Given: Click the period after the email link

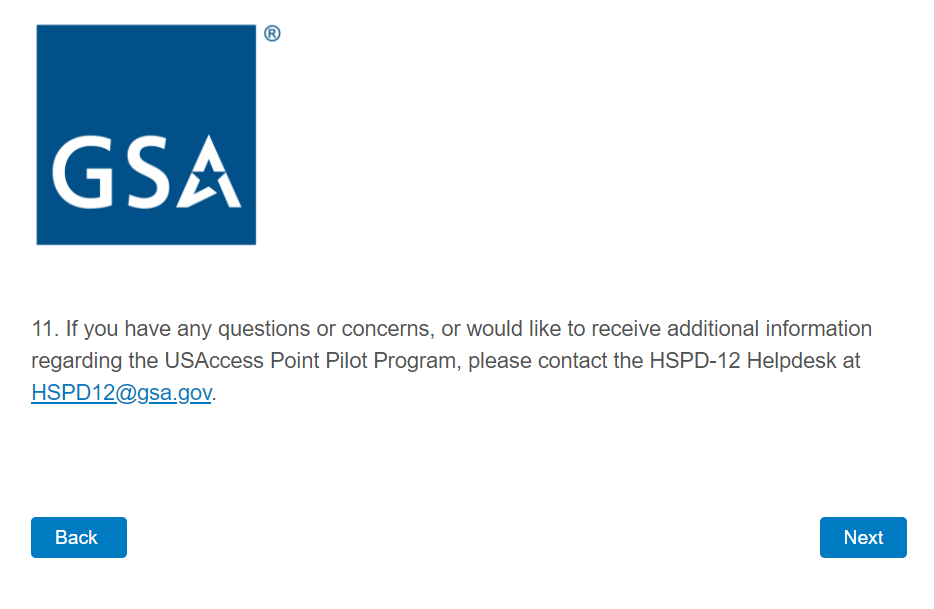Looking at the screenshot, I should click(215, 394).
